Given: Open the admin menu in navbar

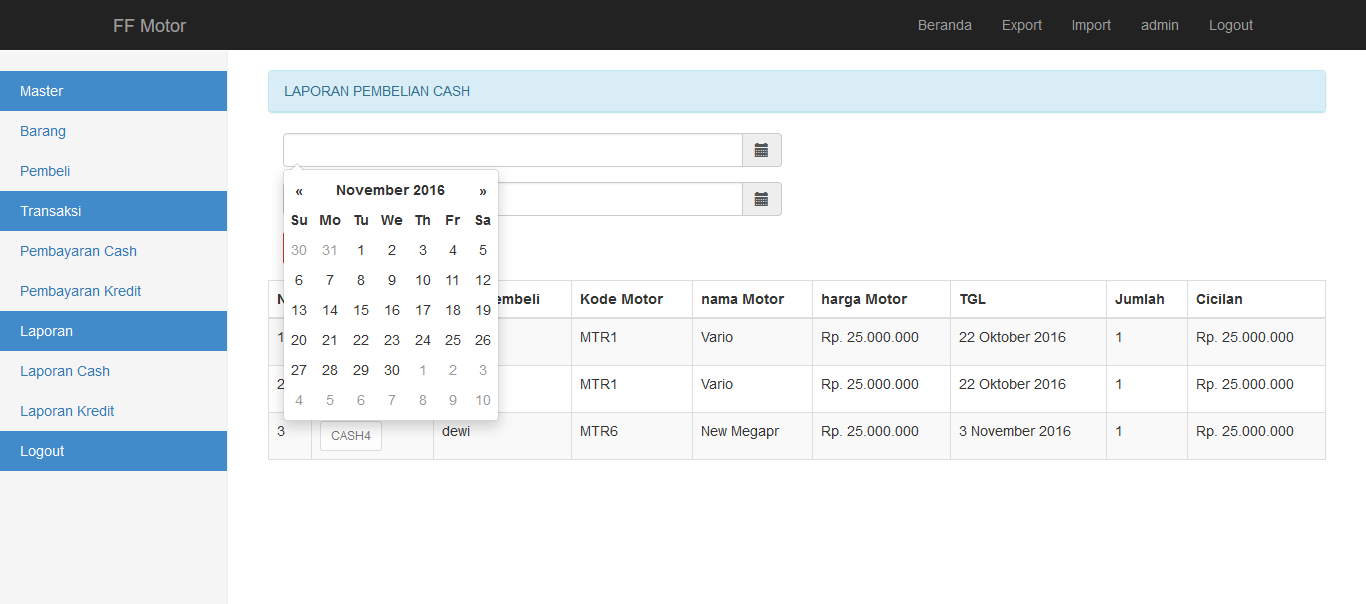Looking at the screenshot, I should pos(1160,25).
